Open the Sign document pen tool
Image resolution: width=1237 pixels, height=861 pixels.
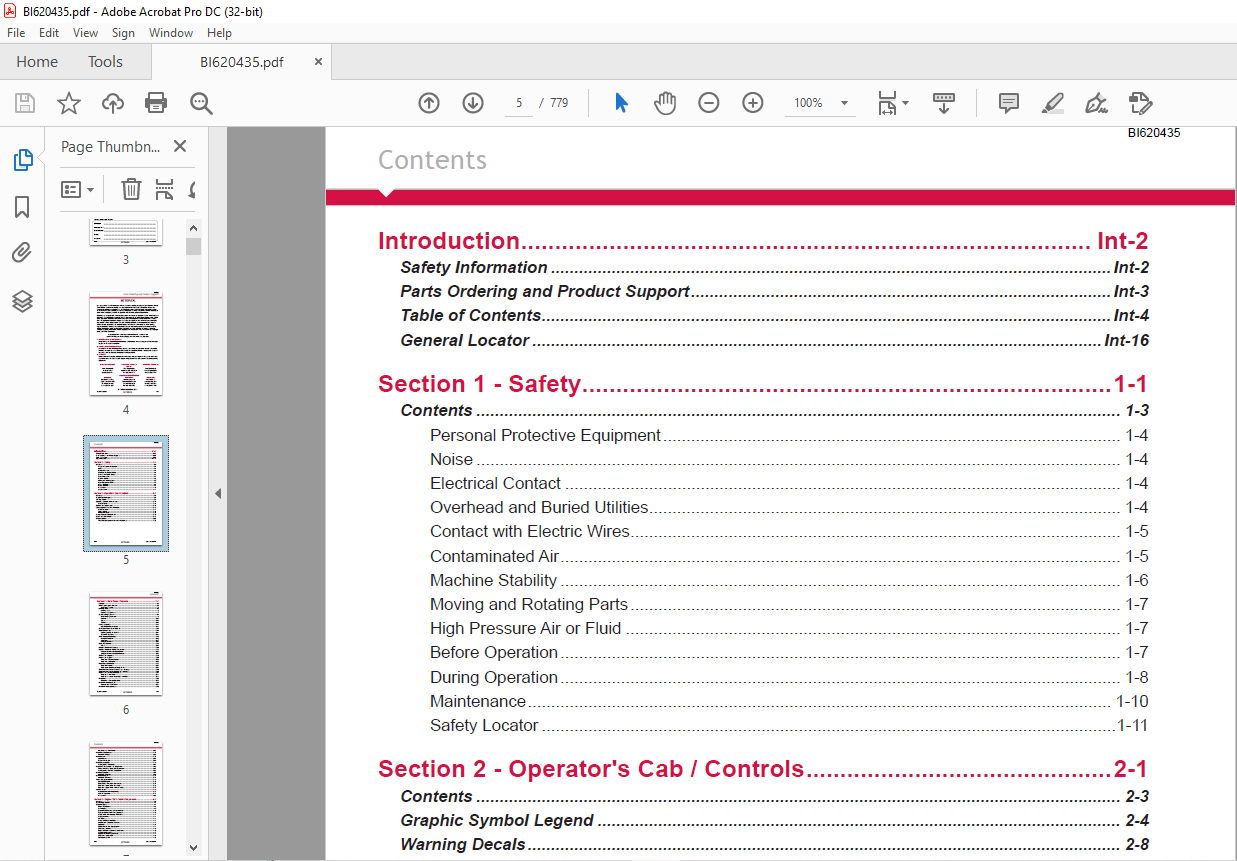(1097, 103)
